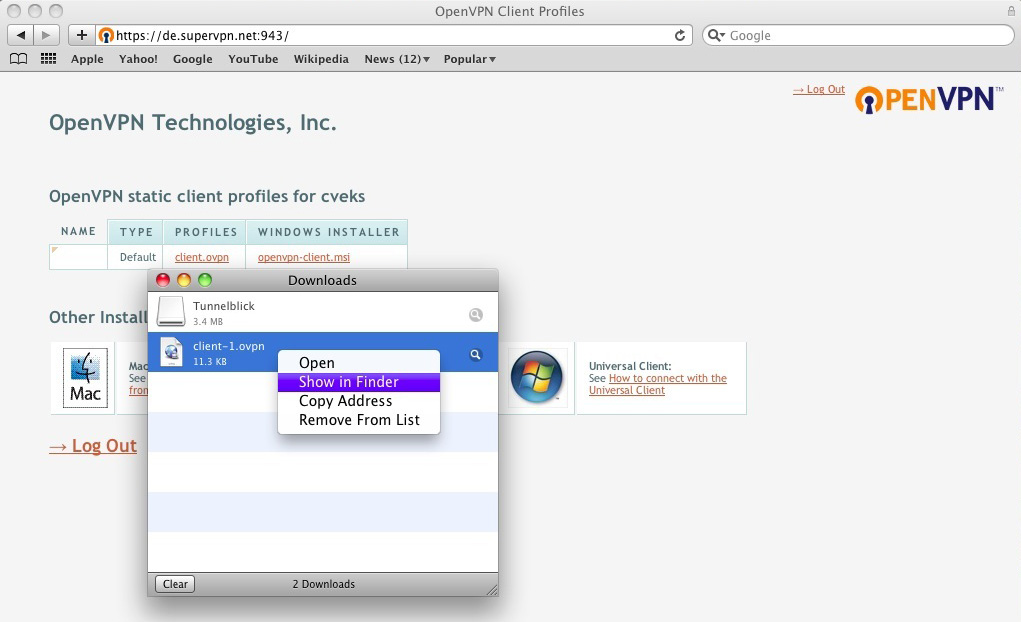The image size is (1021, 622).
Task: Add a bookmark with the plus button
Action: coord(81,35)
